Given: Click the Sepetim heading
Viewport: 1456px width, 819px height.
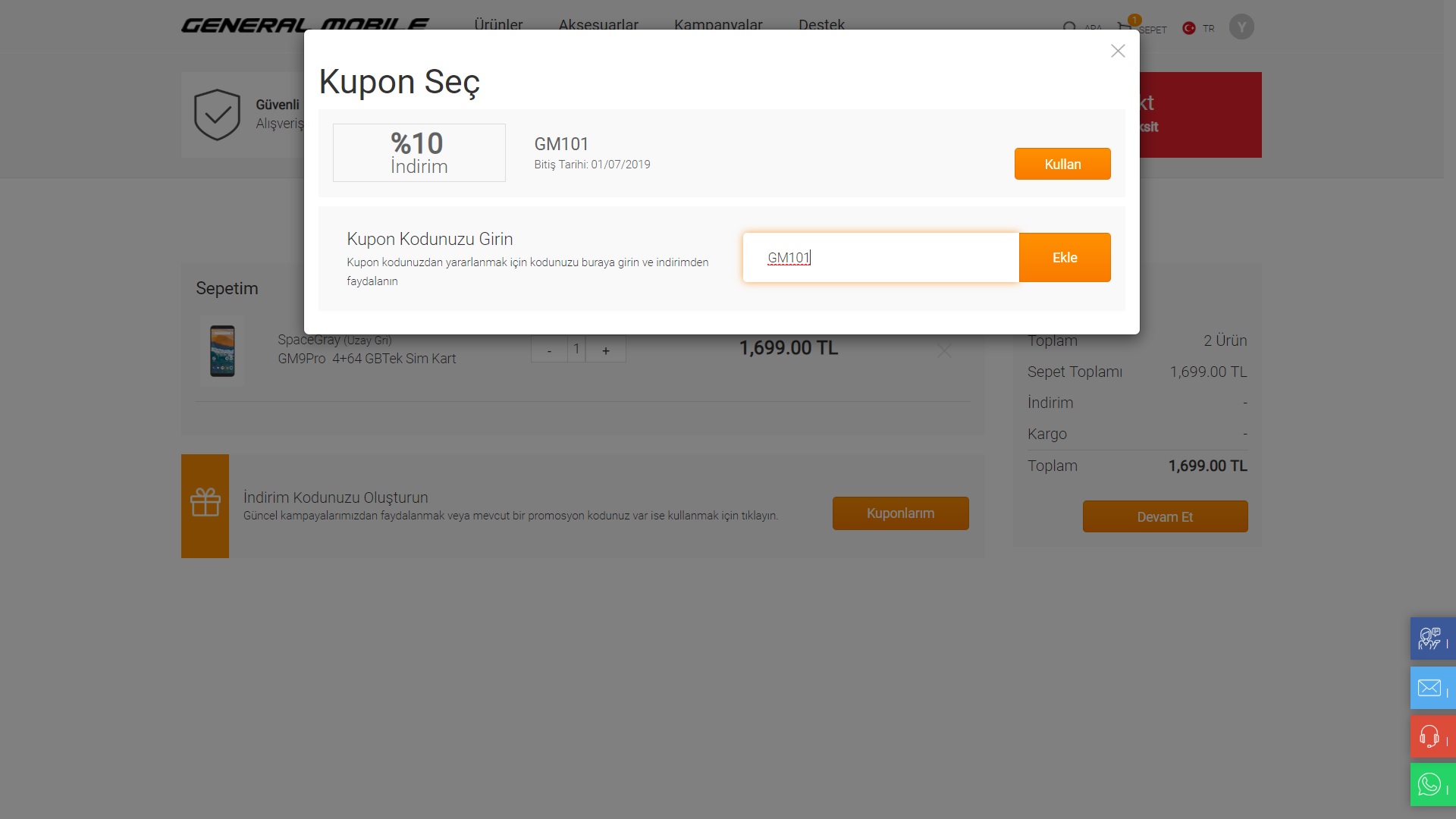Looking at the screenshot, I should (227, 288).
